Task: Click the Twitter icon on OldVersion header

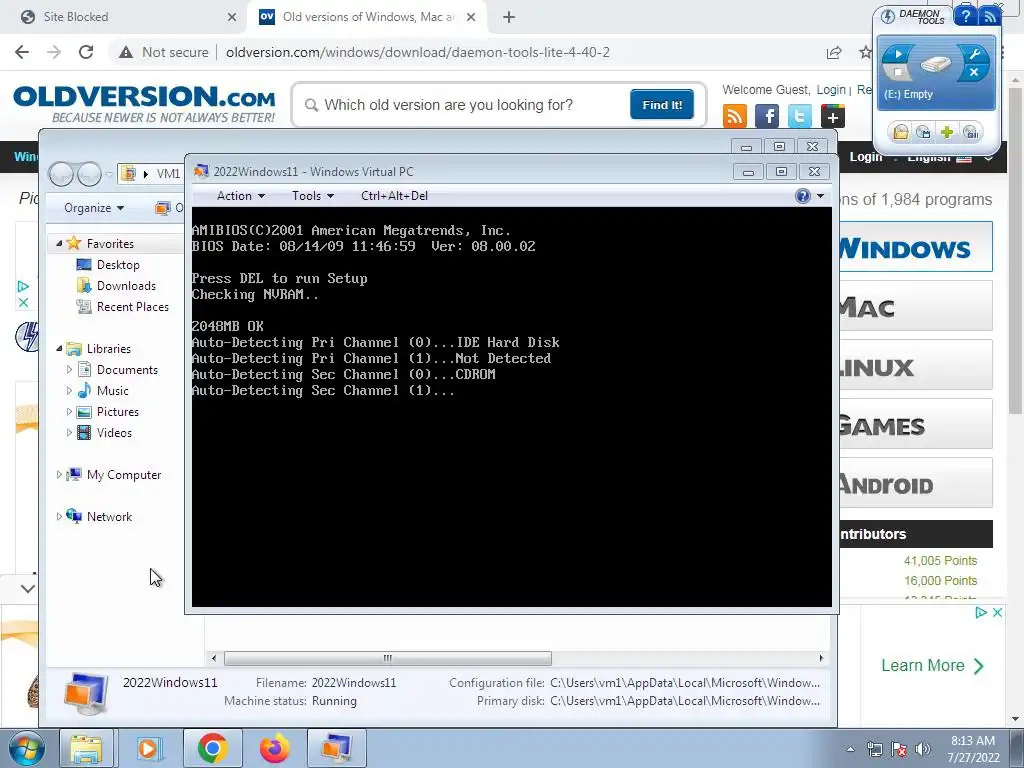Action: (x=799, y=116)
